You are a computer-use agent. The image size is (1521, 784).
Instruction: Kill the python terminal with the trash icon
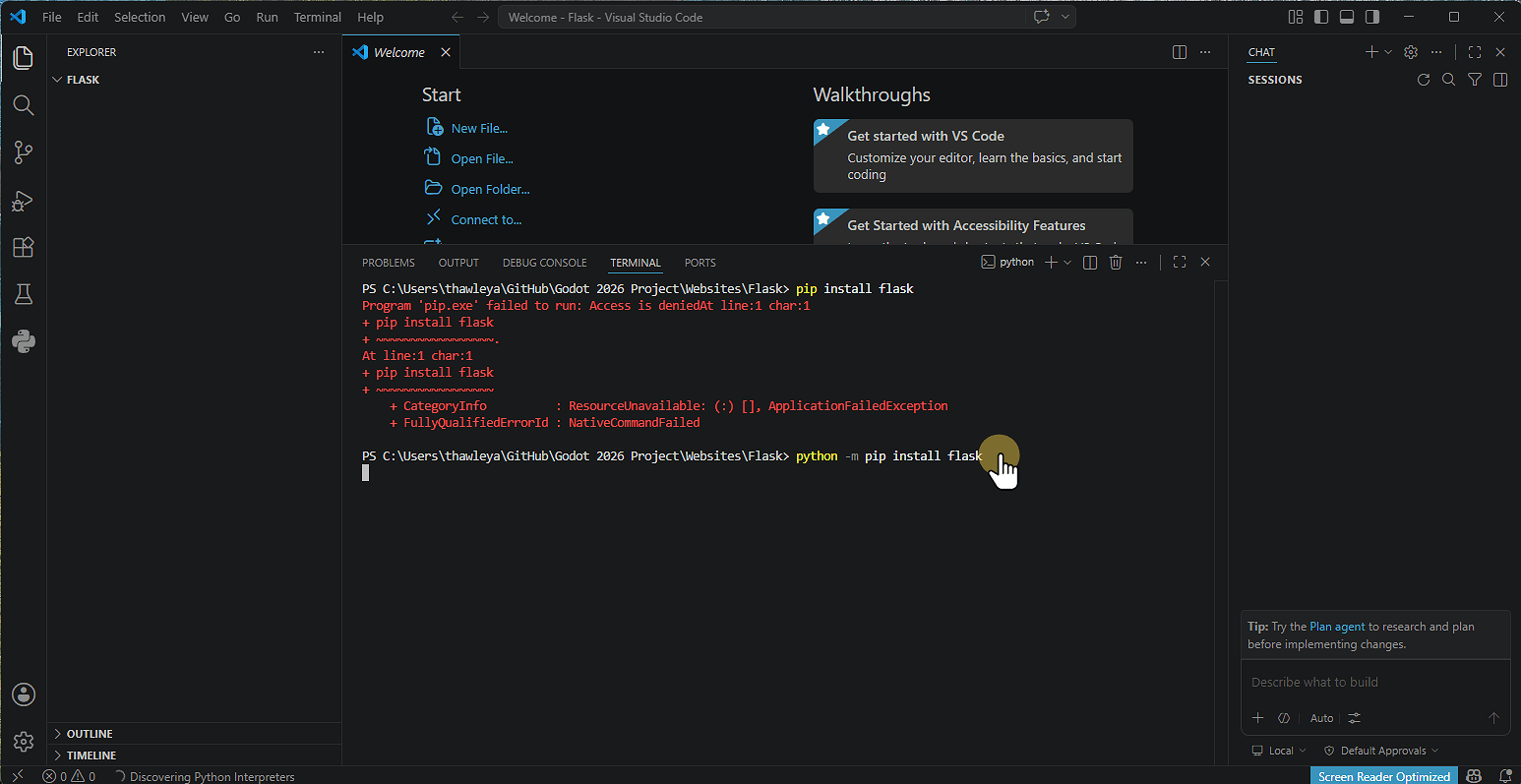point(1116,262)
